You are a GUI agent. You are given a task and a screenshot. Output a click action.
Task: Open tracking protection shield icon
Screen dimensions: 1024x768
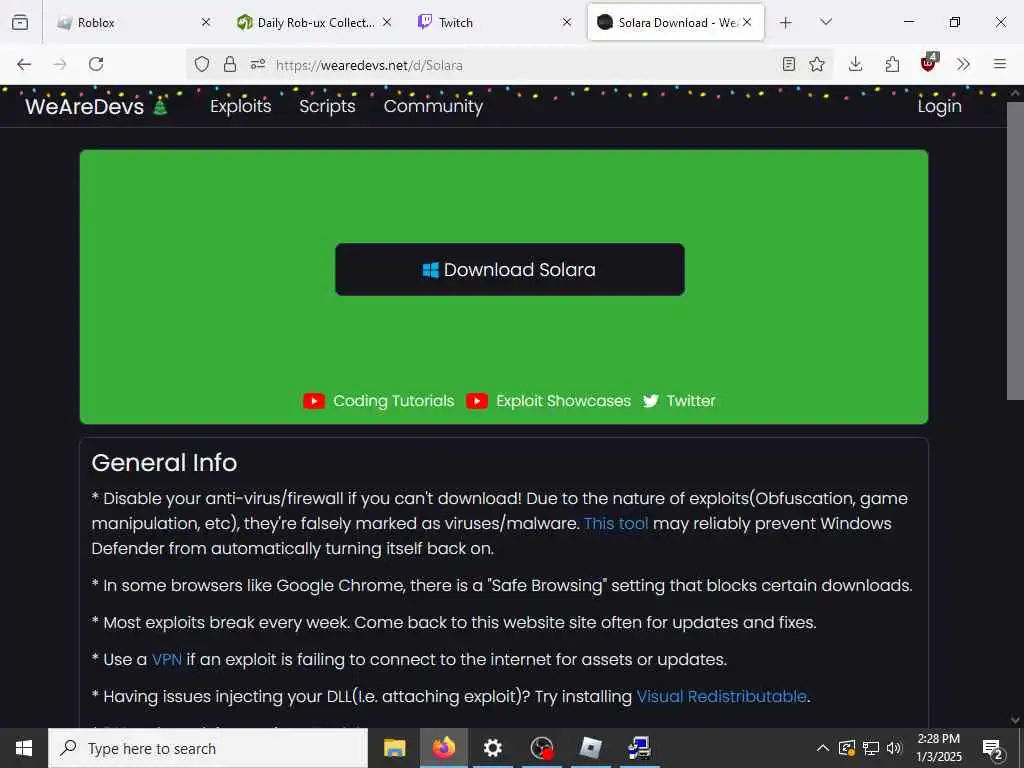click(202, 64)
